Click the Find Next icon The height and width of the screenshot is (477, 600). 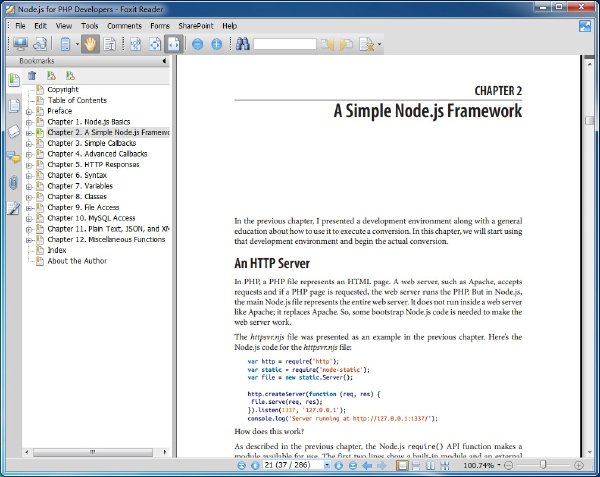tap(346, 44)
